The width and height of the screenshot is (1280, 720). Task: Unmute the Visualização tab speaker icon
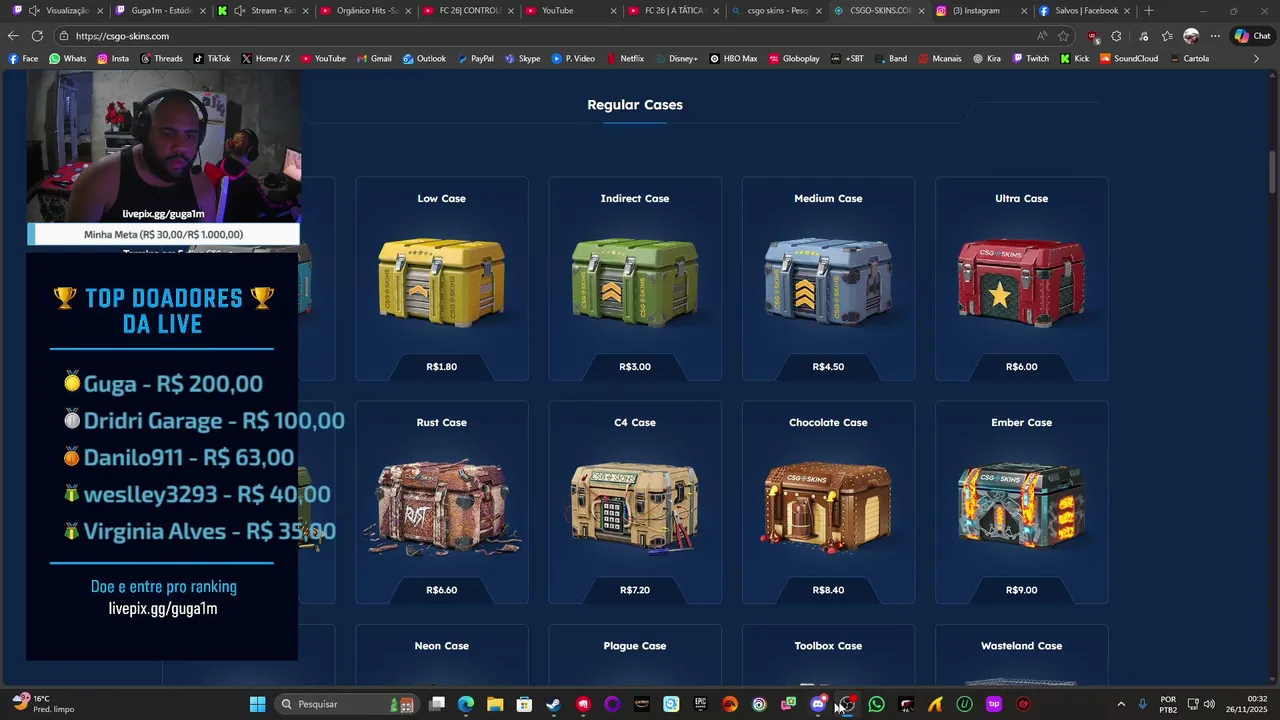pos(34,11)
